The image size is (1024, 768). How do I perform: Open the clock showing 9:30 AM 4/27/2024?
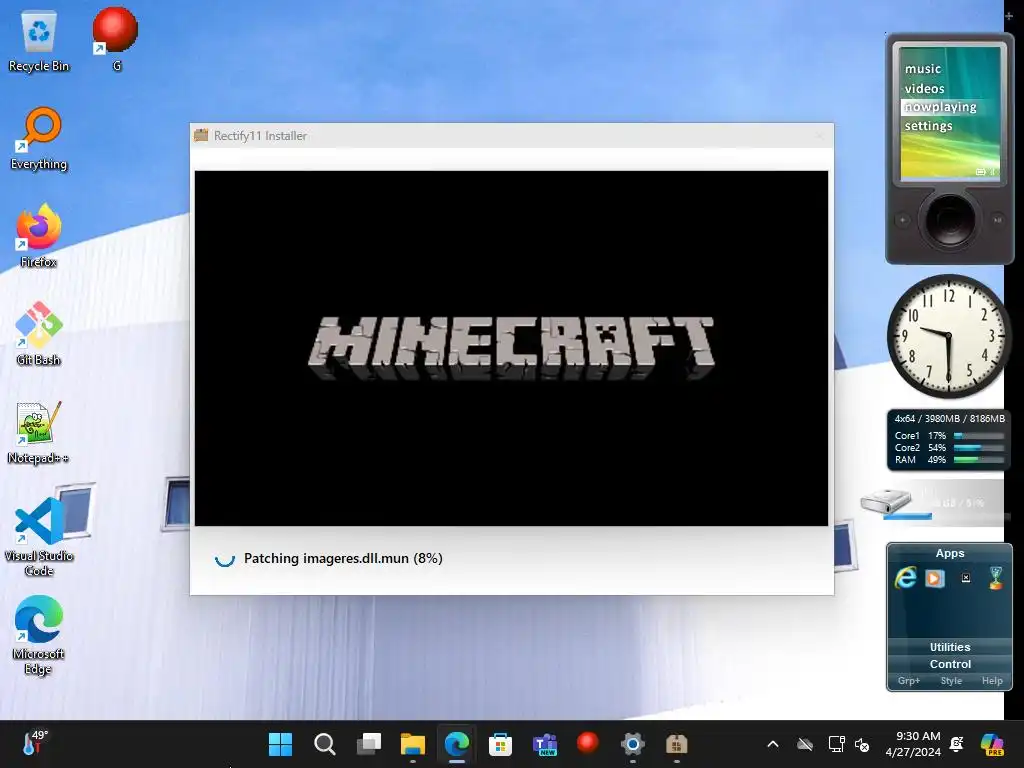pos(913,744)
